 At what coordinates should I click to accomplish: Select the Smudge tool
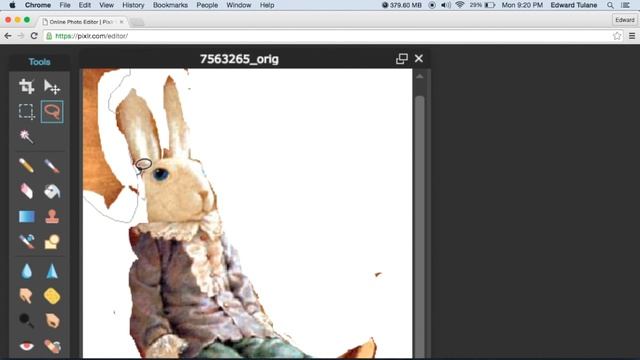27,296
